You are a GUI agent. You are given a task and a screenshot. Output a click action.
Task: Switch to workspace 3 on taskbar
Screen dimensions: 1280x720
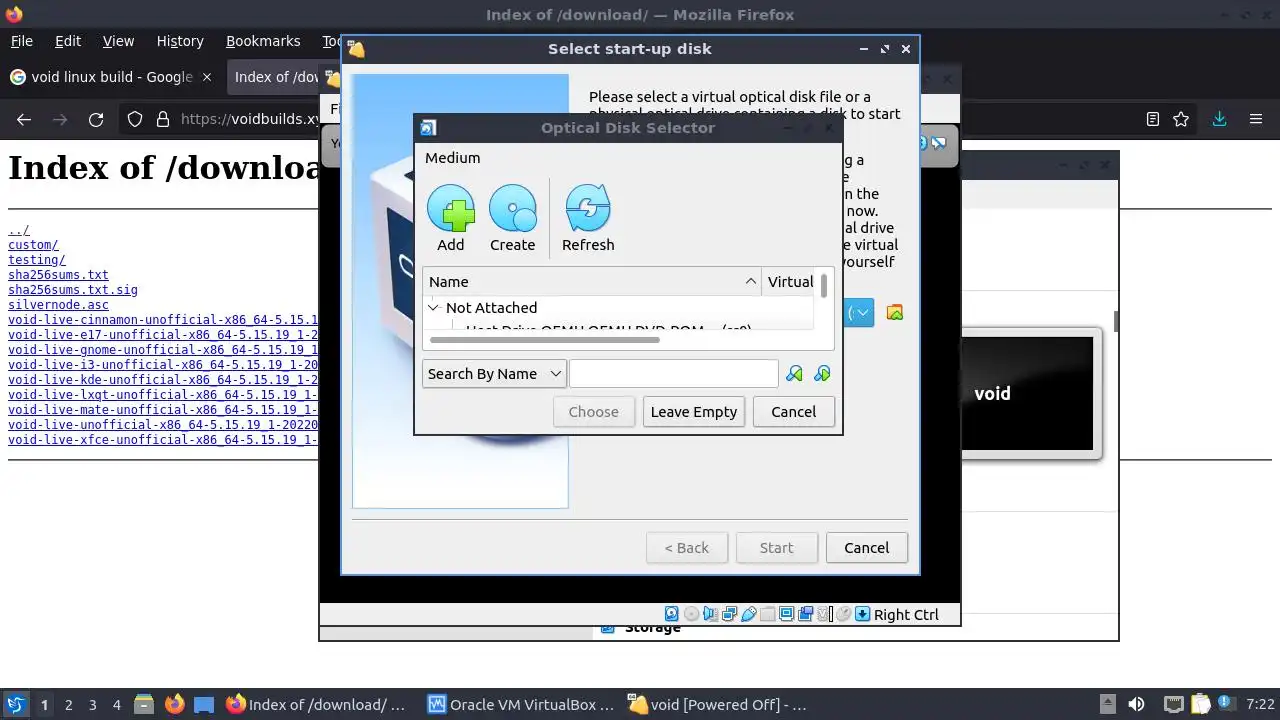(x=92, y=705)
